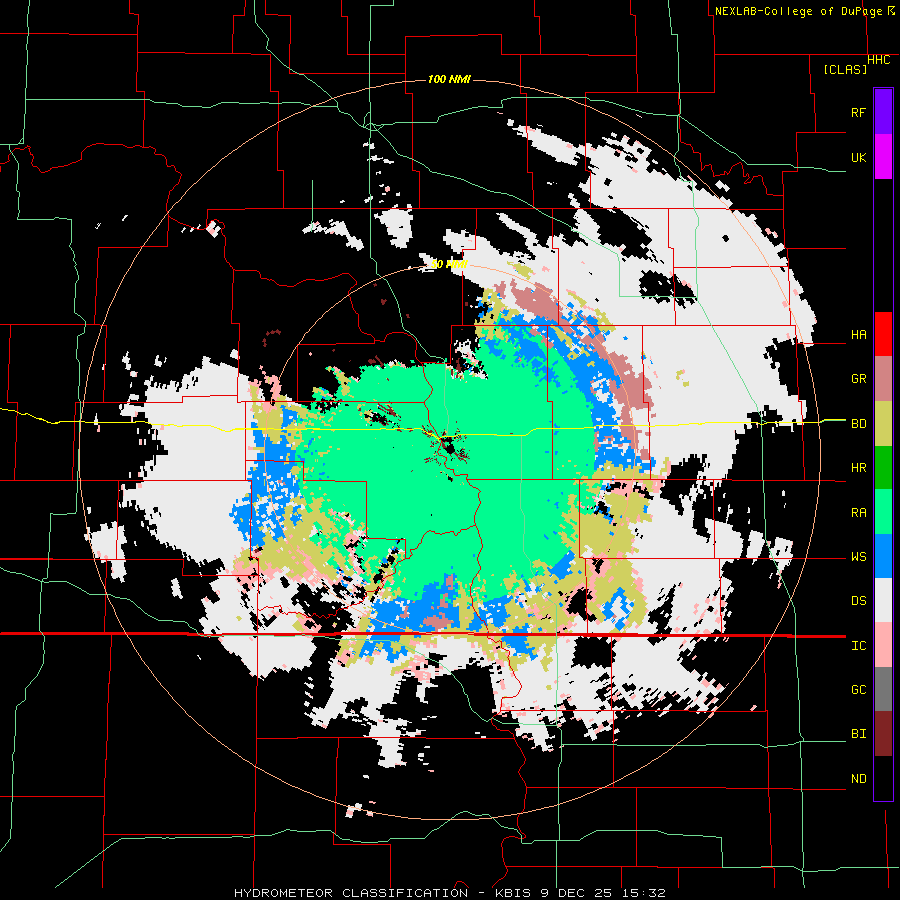Click the UK legend label

858,157
